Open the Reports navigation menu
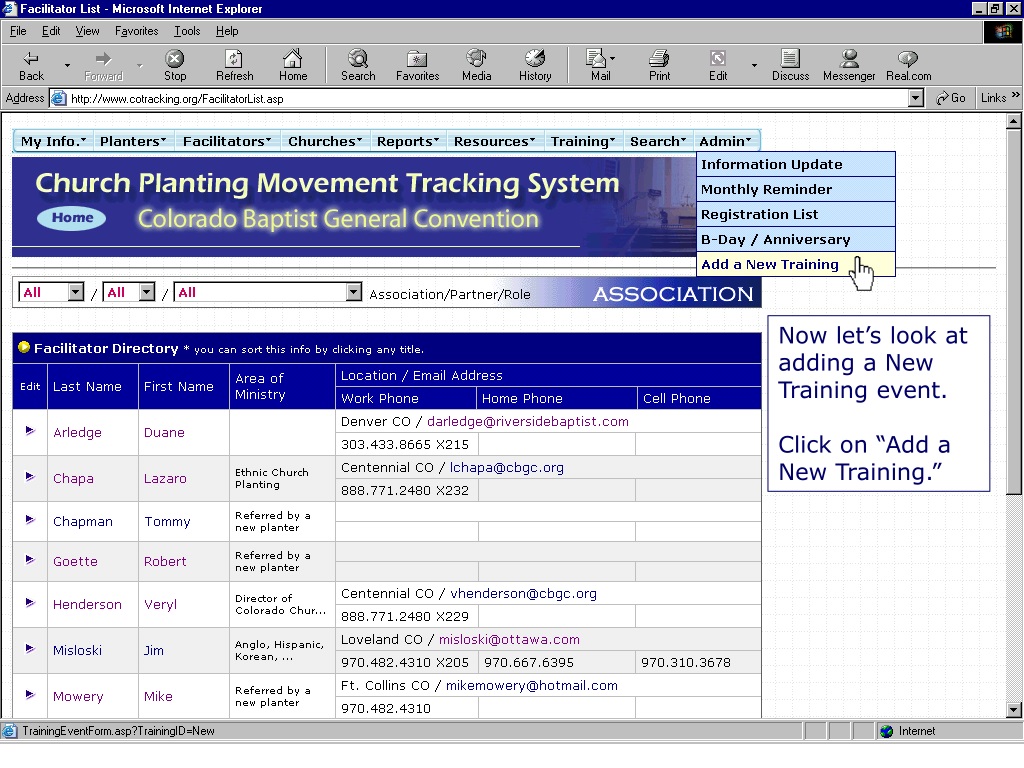The height and width of the screenshot is (768, 1024). click(x=408, y=142)
